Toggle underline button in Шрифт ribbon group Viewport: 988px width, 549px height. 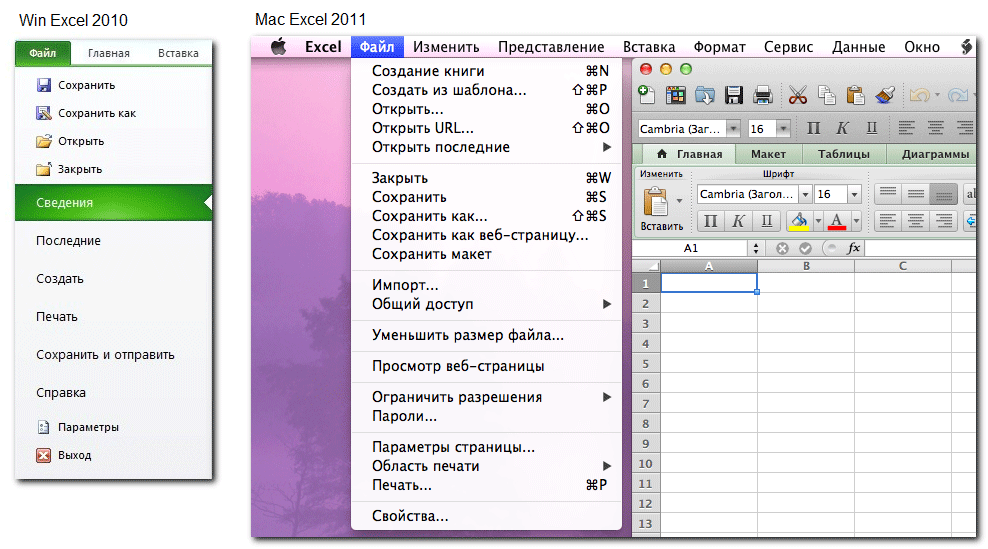pyautogui.click(x=766, y=221)
